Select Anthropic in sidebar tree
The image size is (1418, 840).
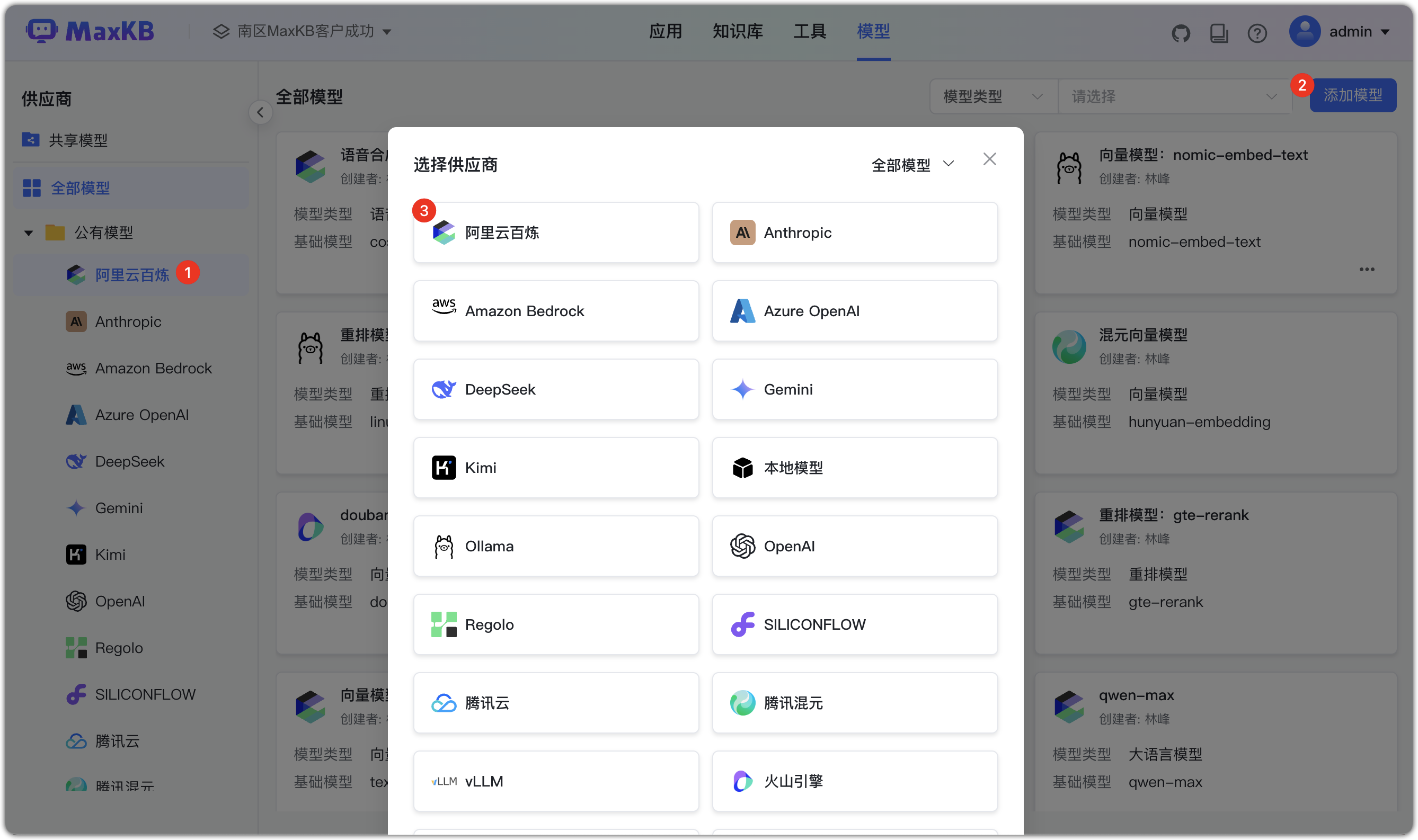tap(130, 321)
